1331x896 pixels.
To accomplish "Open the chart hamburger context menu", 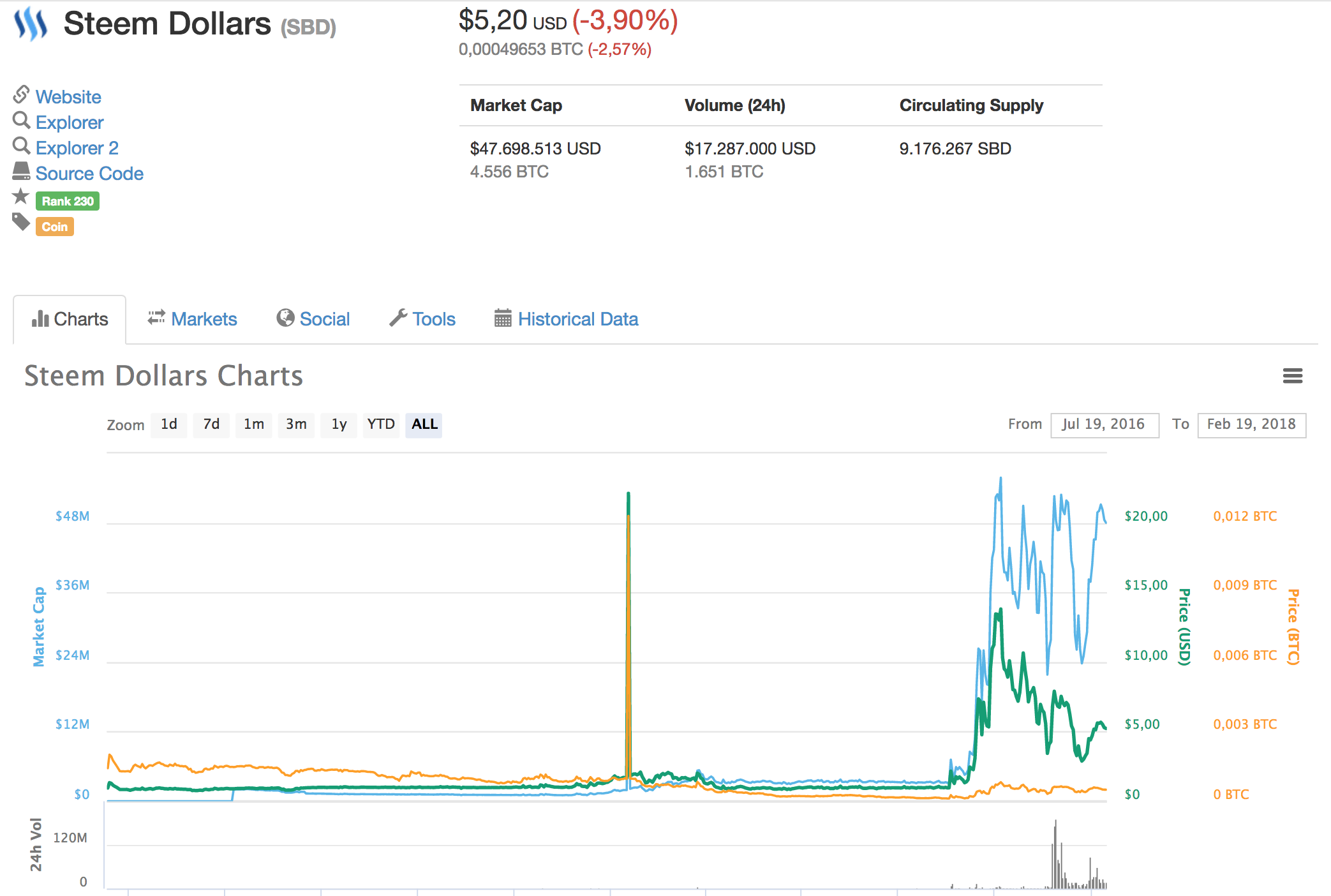I will 1293,376.
